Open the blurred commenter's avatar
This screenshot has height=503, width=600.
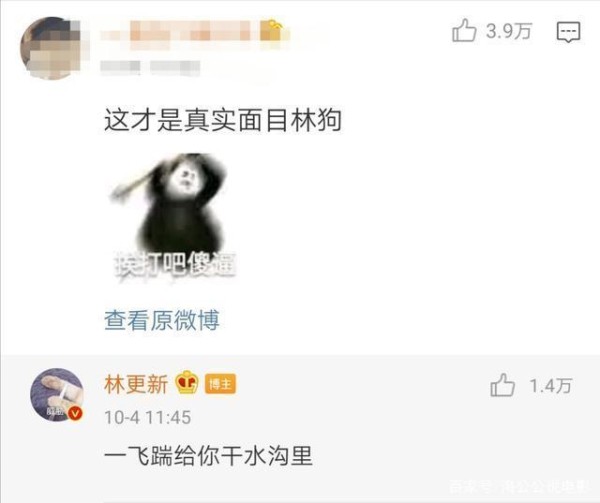pyautogui.click(x=51, y=48)
